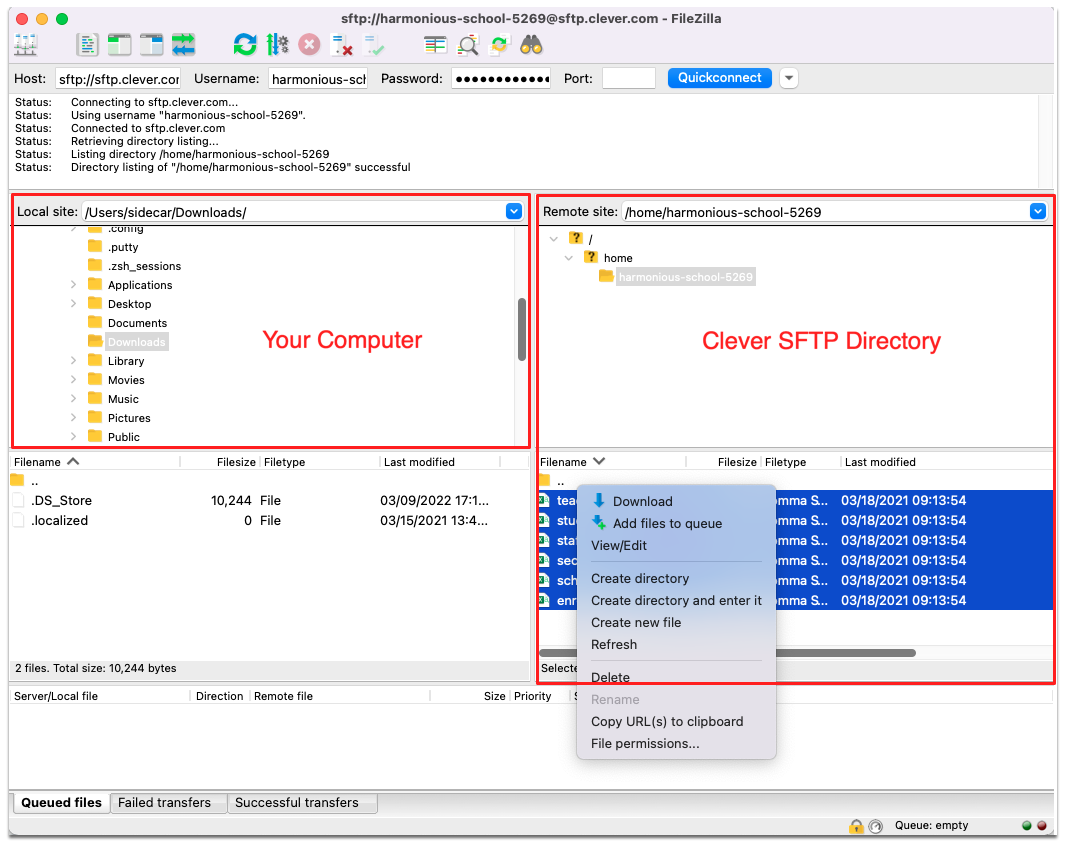
Task: Open the Remote site path dropdown
Action: tap(1037, 211)
